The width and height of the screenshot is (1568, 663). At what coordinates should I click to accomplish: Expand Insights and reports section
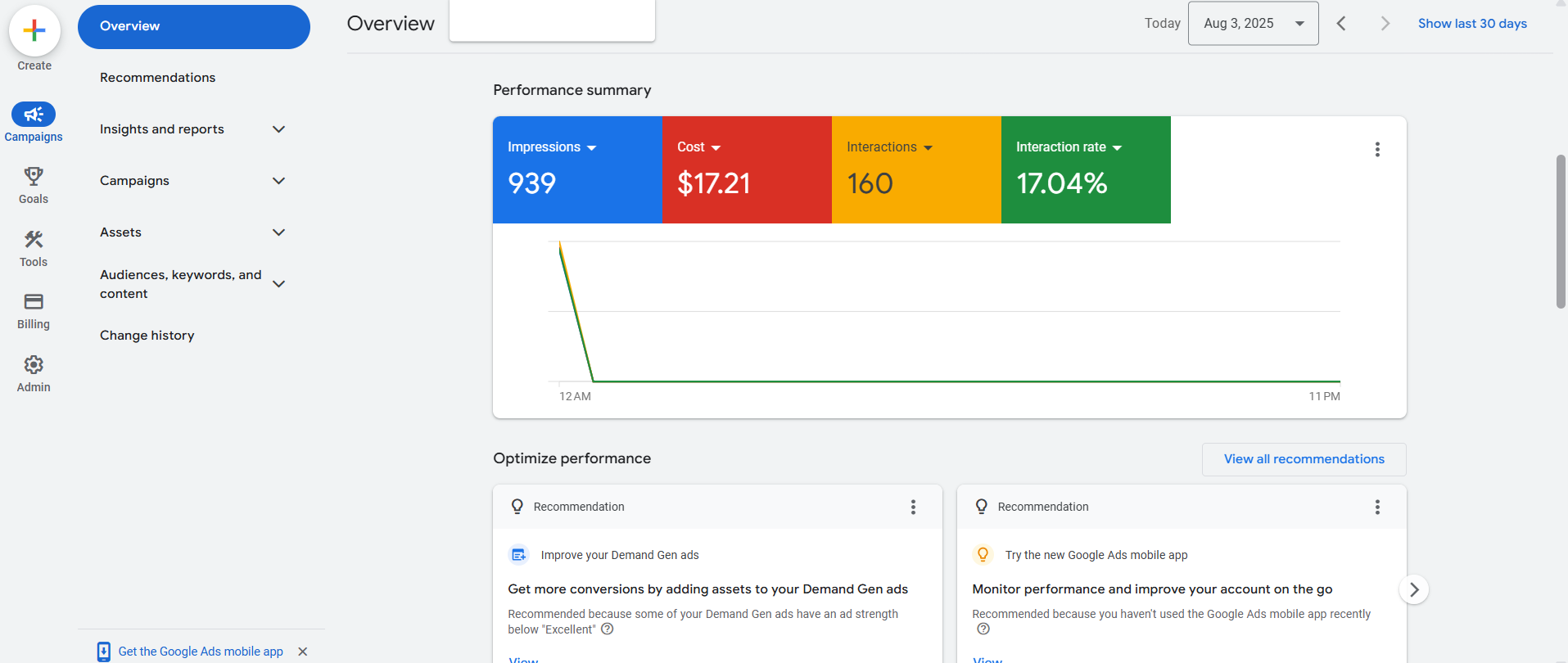[x=278, y=129]
